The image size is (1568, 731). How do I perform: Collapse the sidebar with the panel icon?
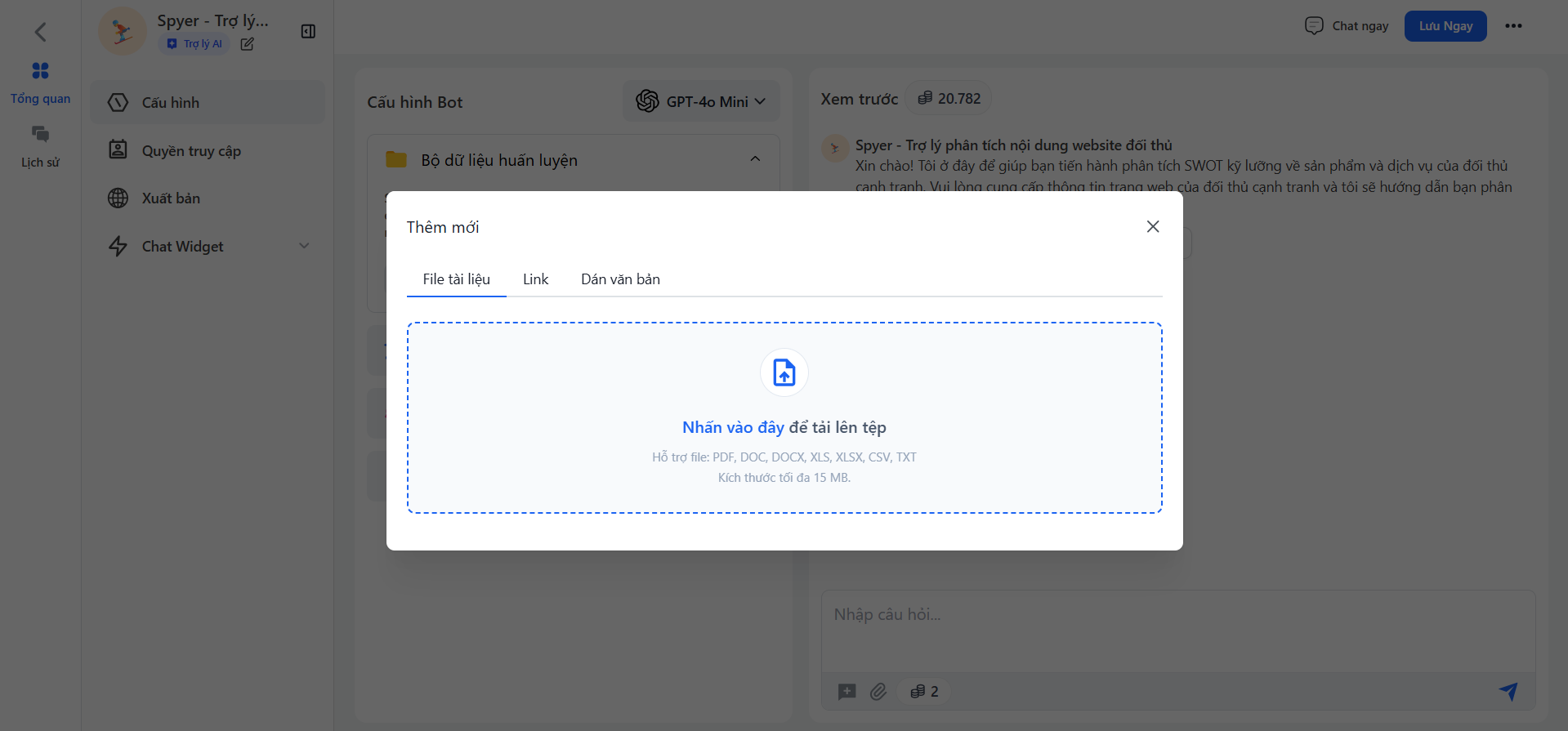point(308,31)
